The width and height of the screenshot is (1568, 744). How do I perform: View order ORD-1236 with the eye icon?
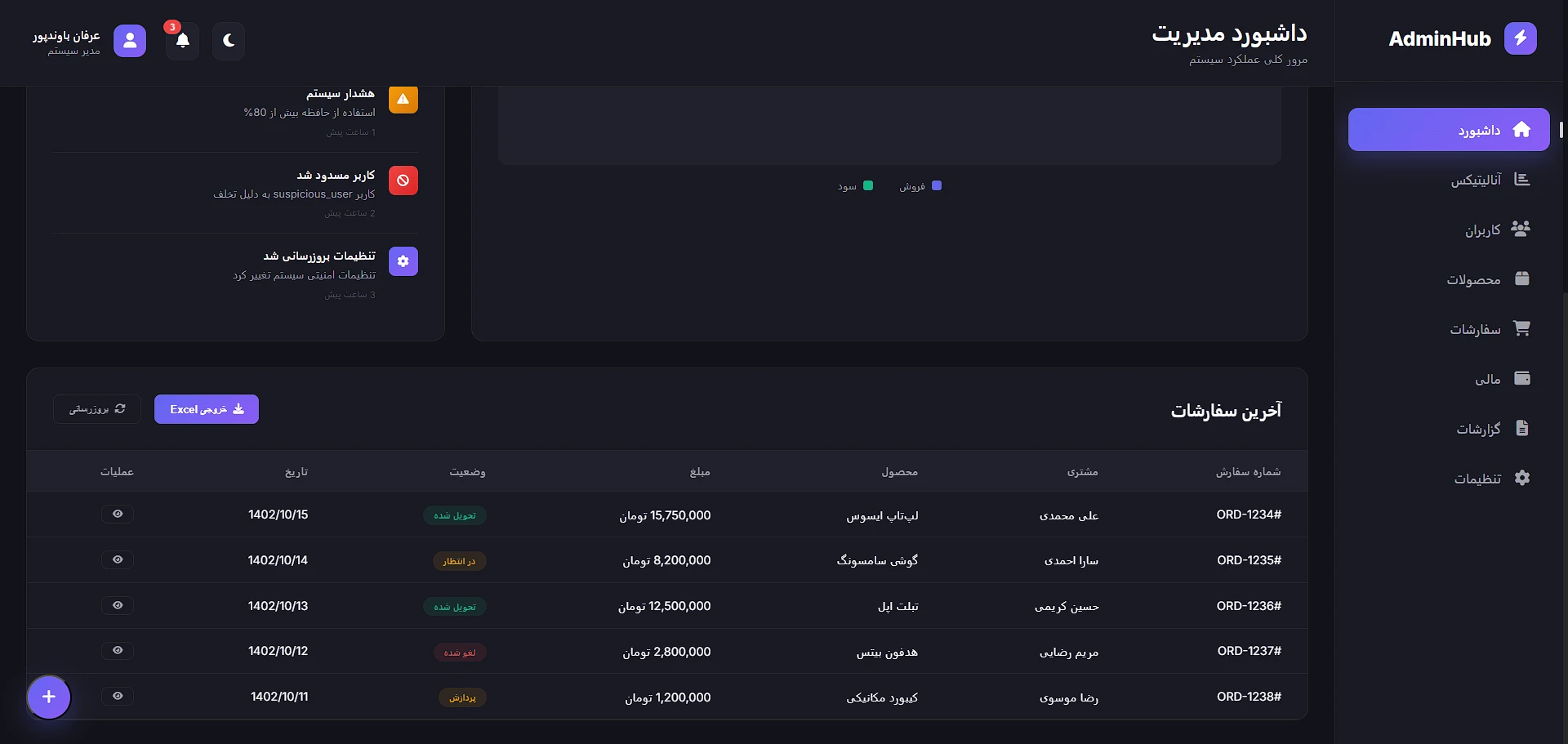[x=118, y=605]
